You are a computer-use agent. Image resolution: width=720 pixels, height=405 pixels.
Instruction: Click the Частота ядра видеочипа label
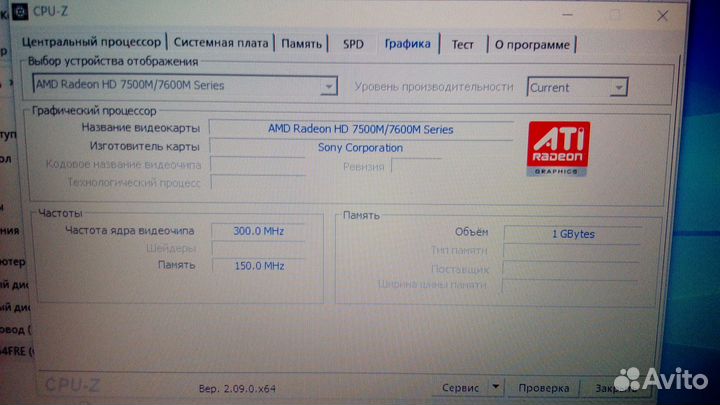point(129,231)
